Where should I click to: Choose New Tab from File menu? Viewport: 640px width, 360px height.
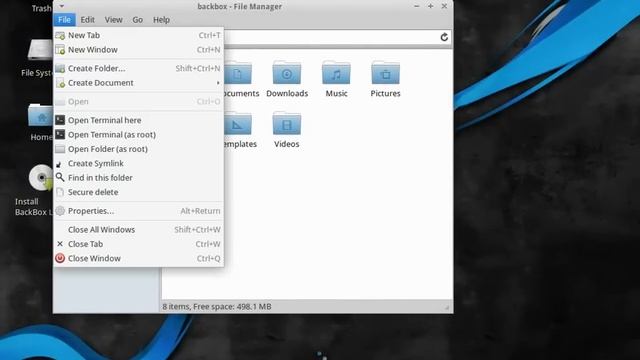point(138,36)
